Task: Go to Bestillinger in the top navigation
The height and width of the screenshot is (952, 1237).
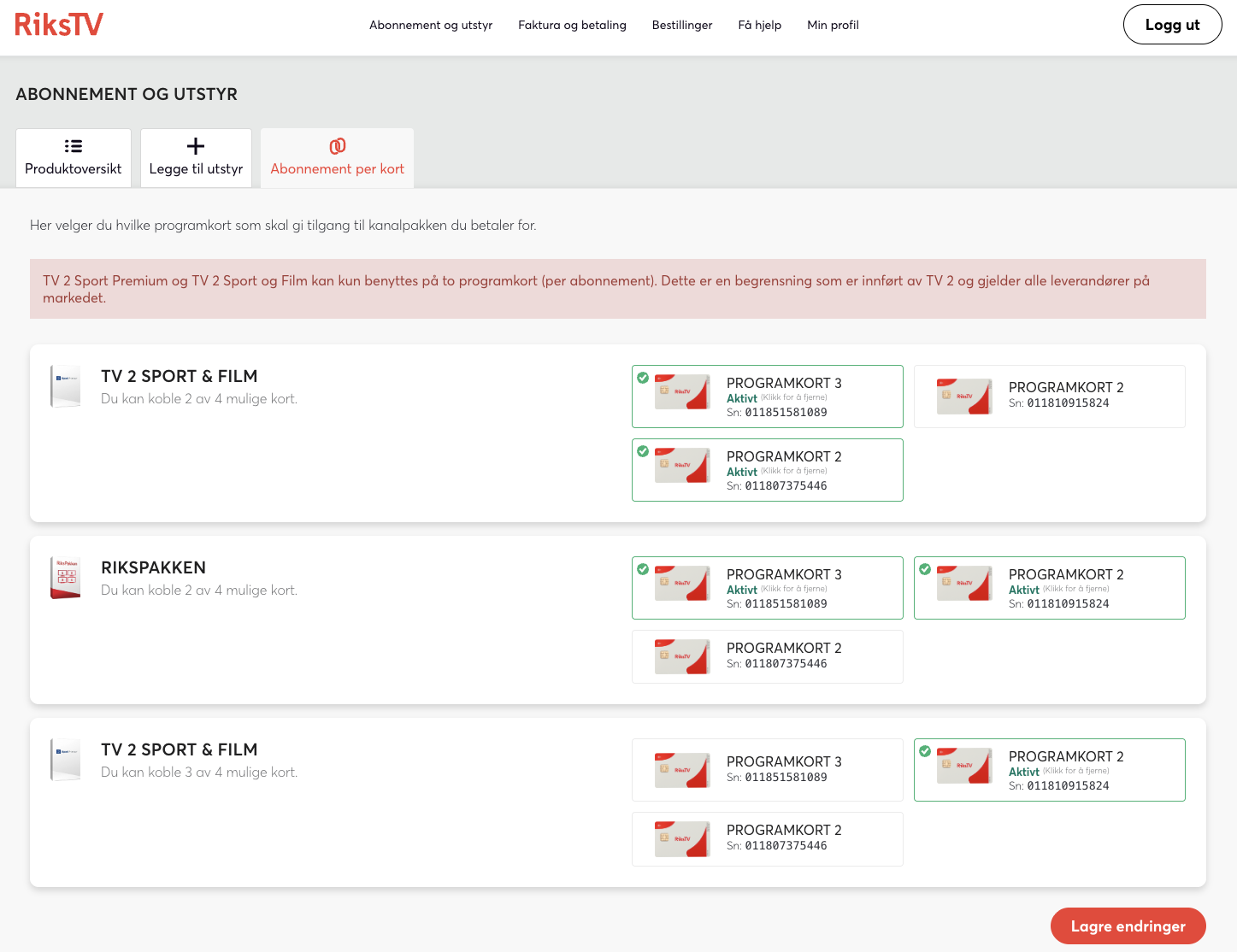Action: click(x=682, y=25)
